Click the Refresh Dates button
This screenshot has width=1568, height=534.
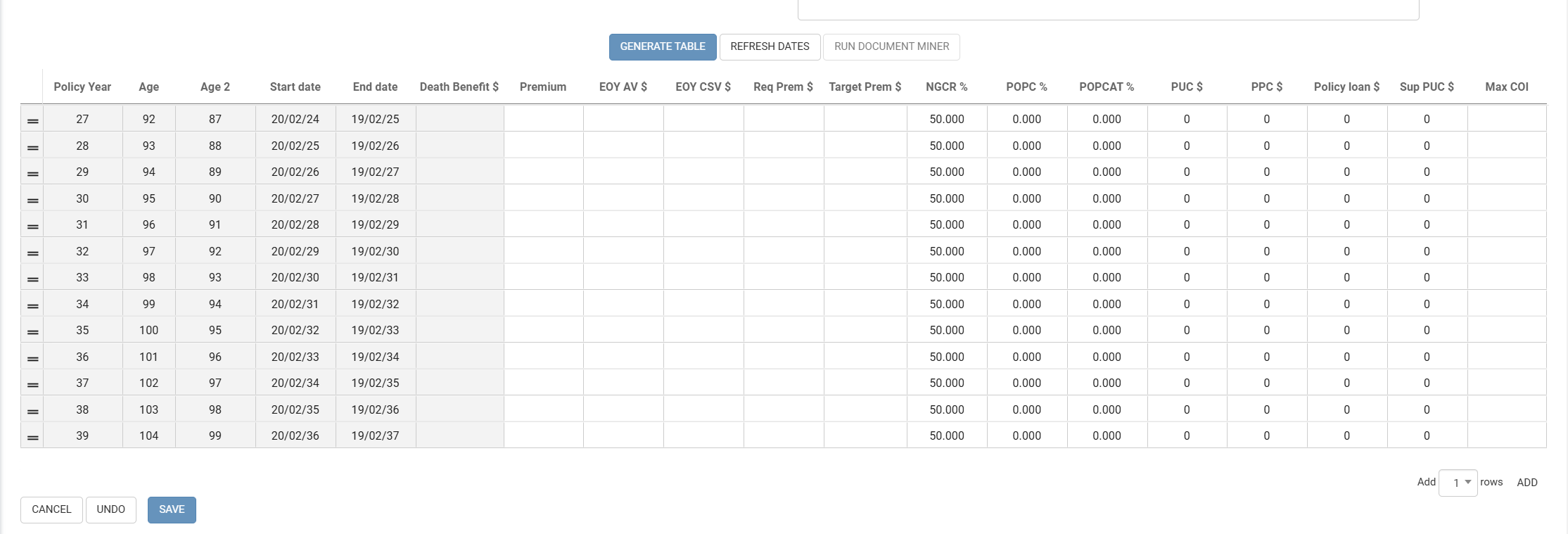tap(770, 46)
